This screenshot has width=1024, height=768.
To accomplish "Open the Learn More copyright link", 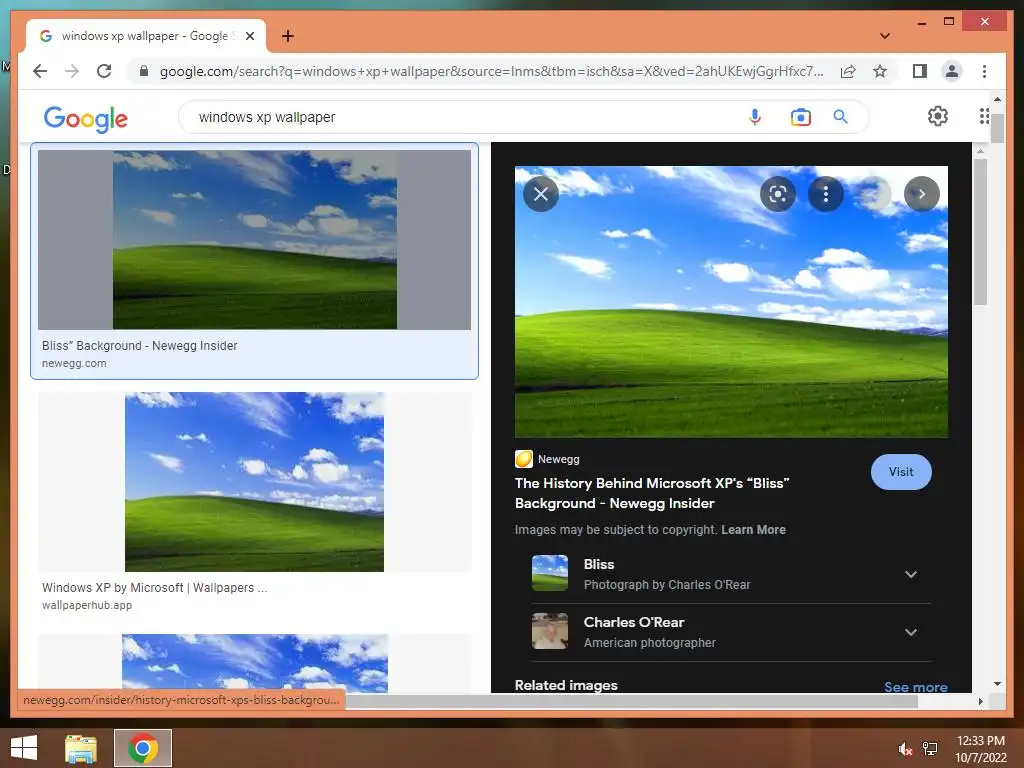I will pyautogui.click(x=753, y=530).
